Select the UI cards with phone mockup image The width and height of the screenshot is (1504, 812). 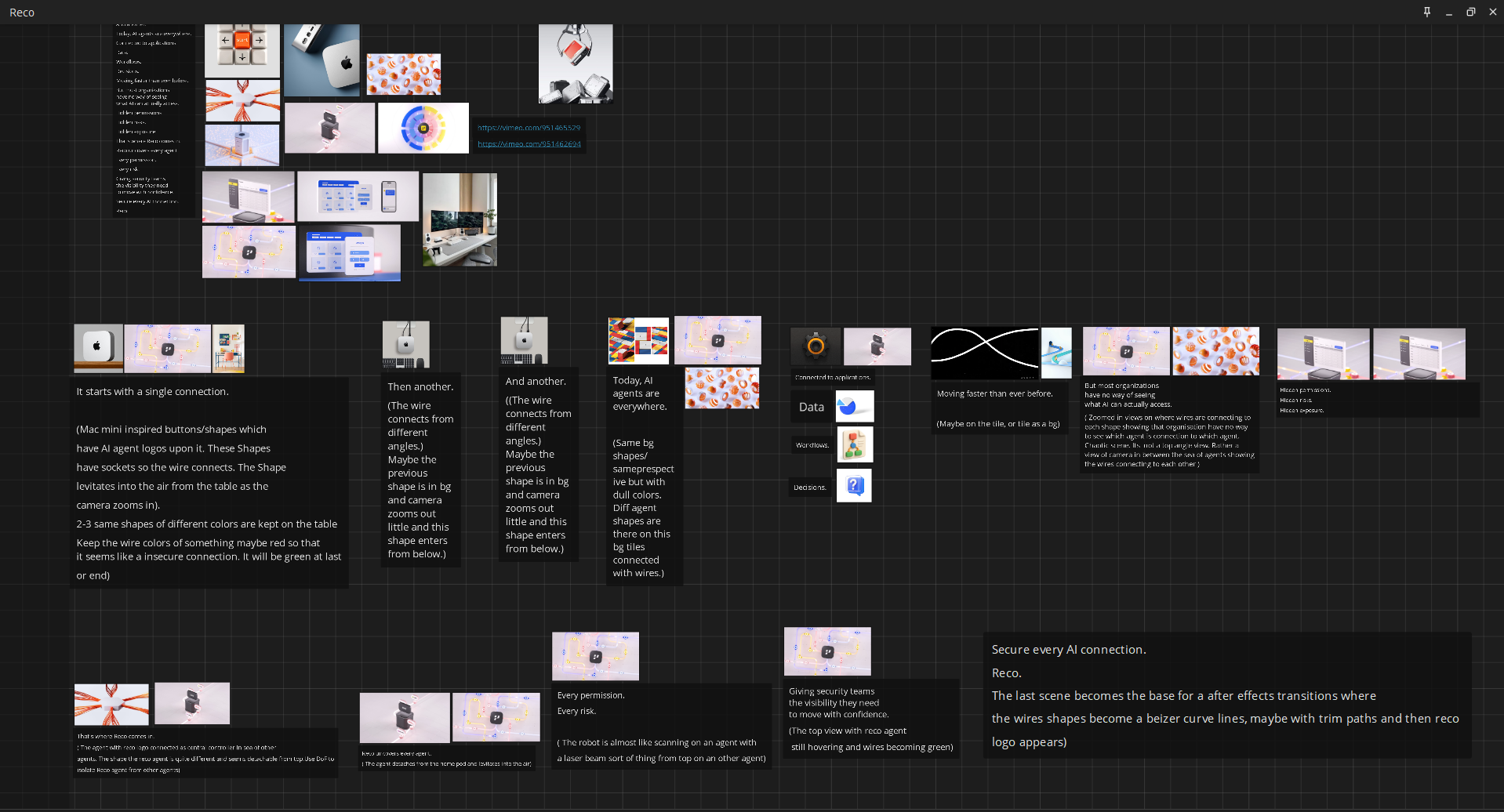point(358,196)
